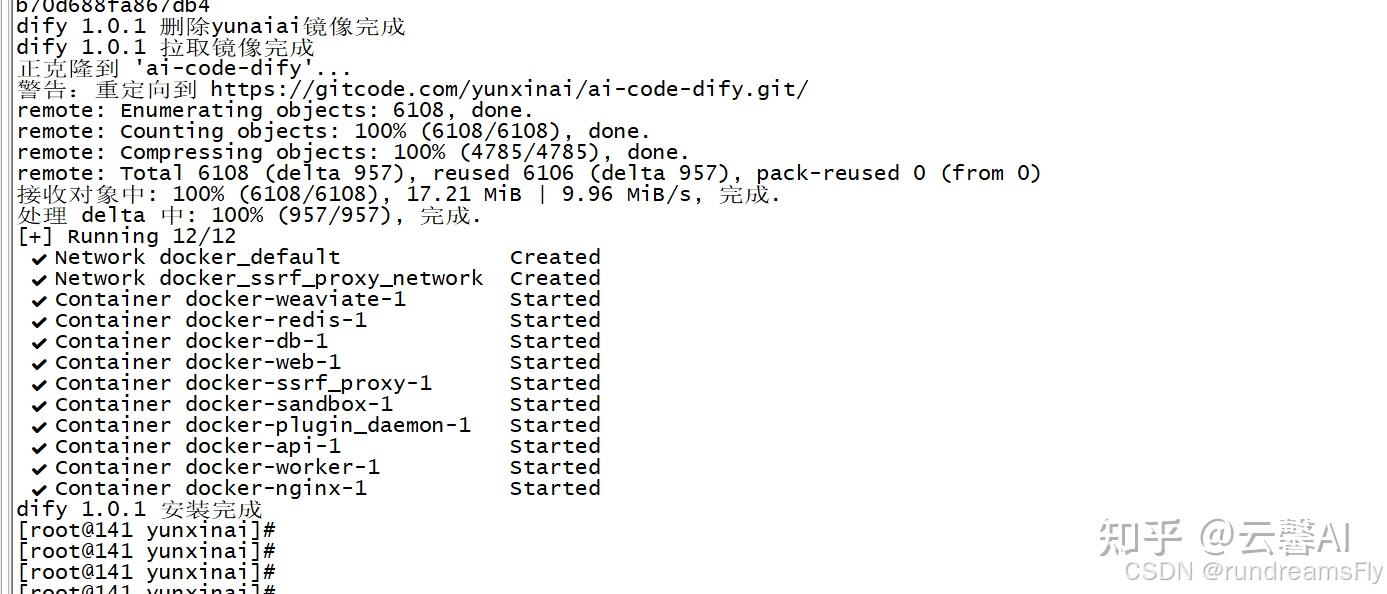Select the checkmark beside docker-worker-1
Image resolution: width=1387 pixels, height=594 pixels.
click(x=40, y=468)
